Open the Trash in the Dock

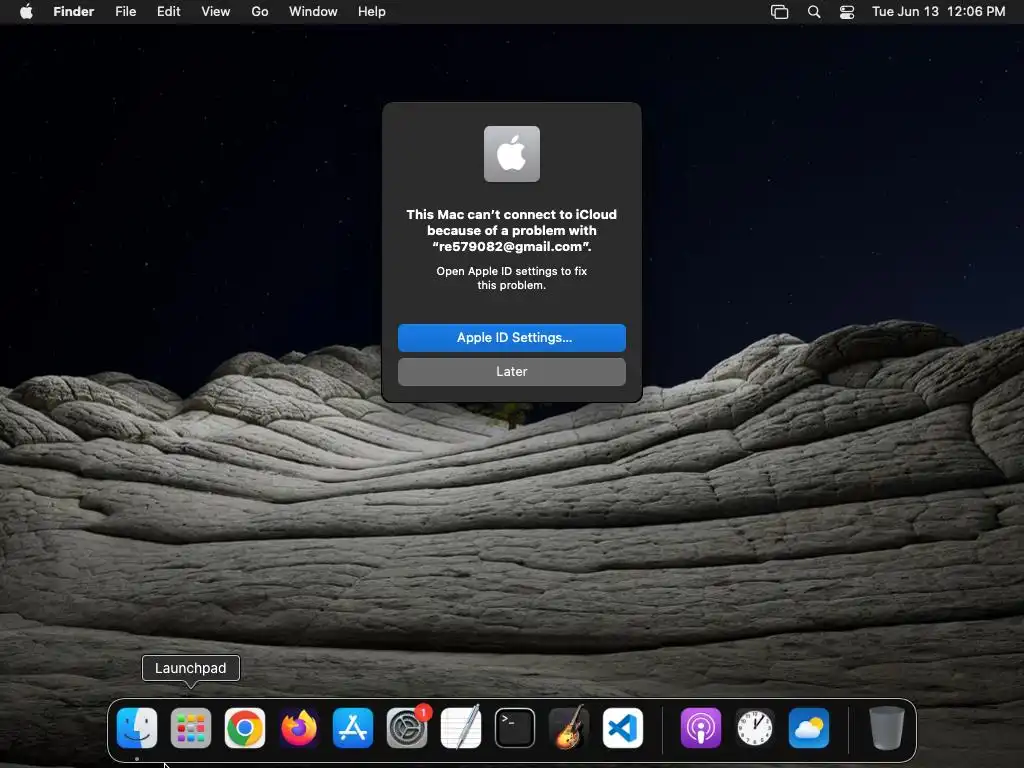(x=887, y=728)
